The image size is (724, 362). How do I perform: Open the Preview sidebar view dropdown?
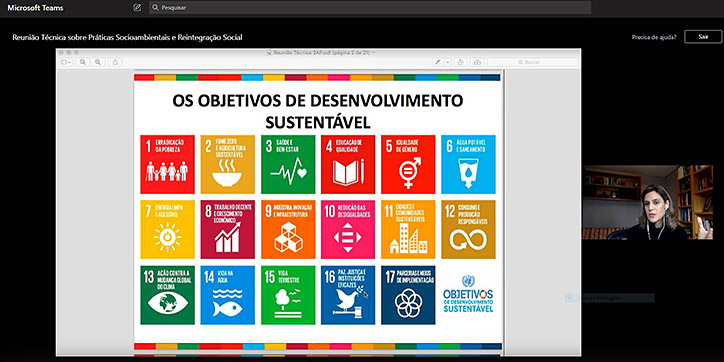coord(66,62)
